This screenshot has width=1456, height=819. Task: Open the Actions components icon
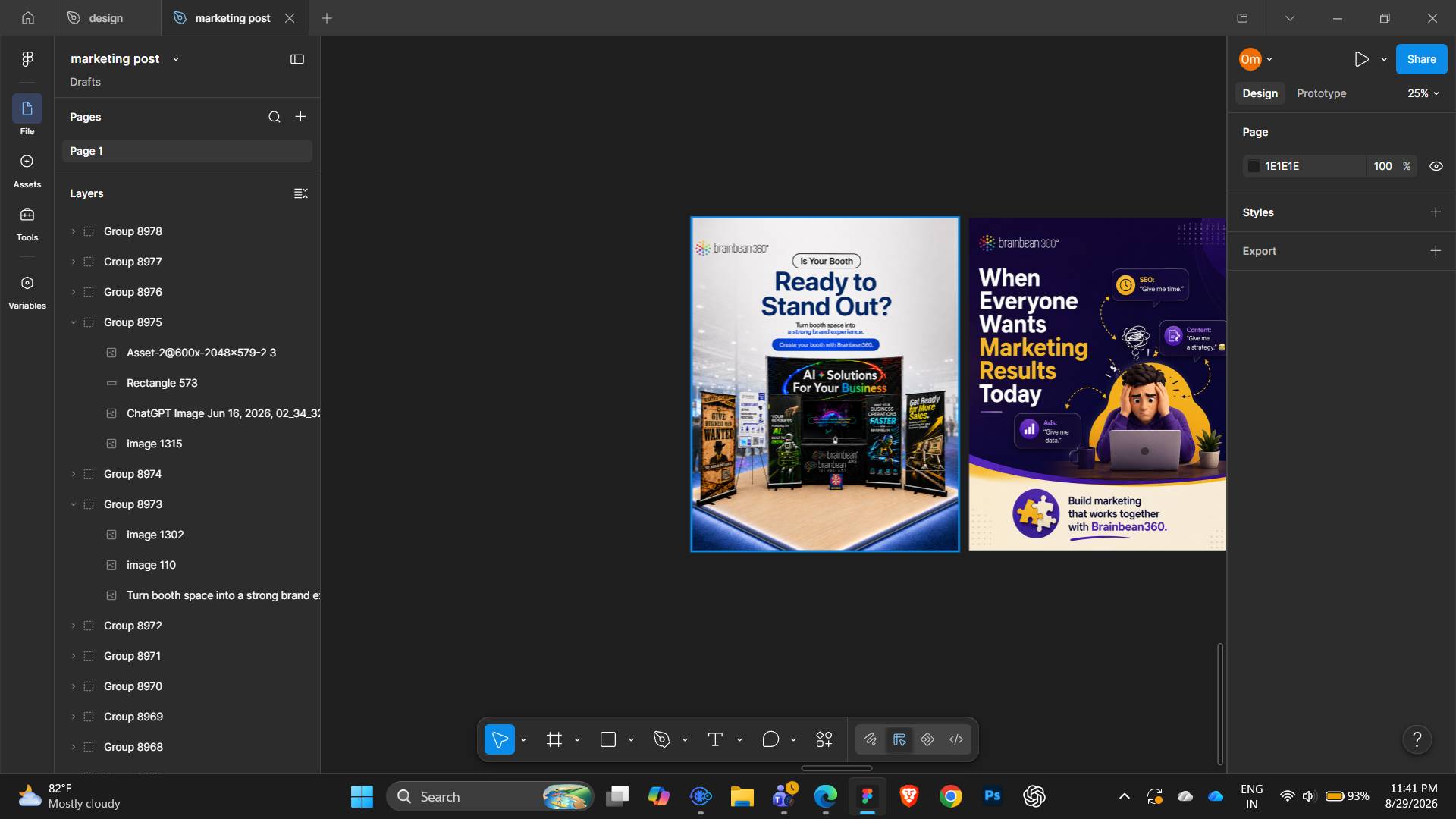824,739
